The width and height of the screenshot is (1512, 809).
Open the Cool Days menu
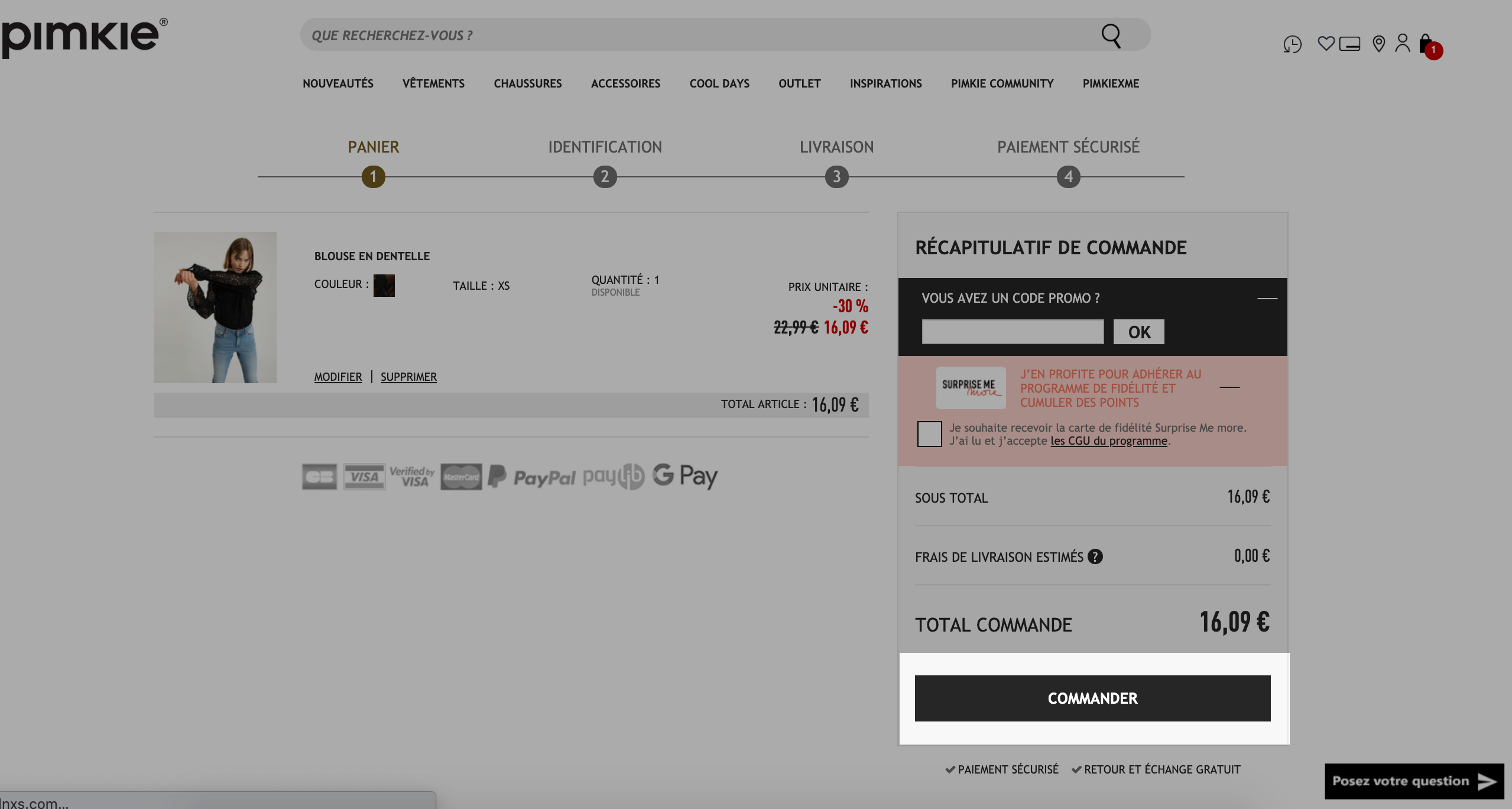(x=719, y=84)
